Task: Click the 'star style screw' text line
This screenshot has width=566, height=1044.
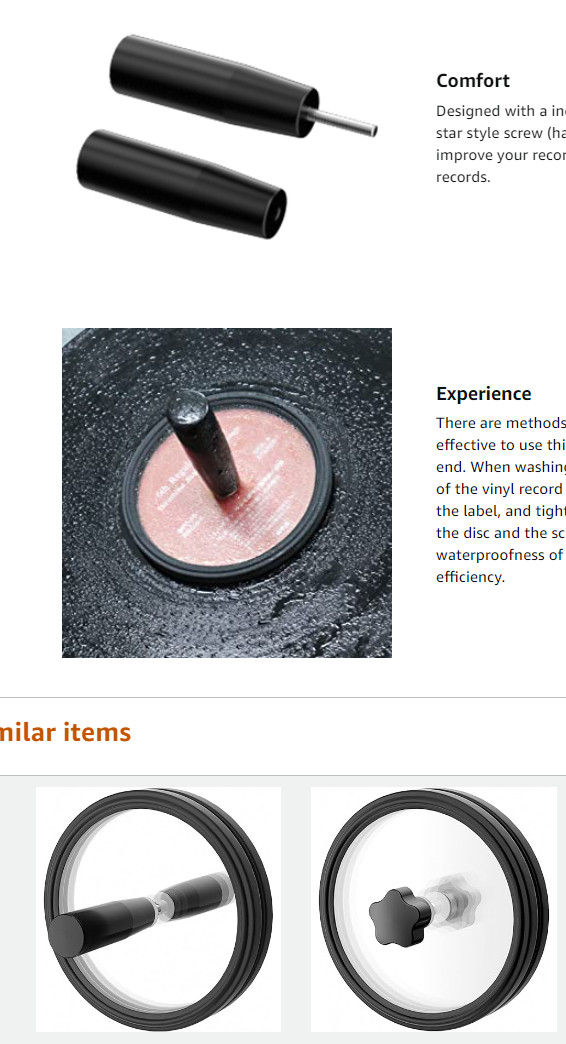Action: click(x=501, y=133)
